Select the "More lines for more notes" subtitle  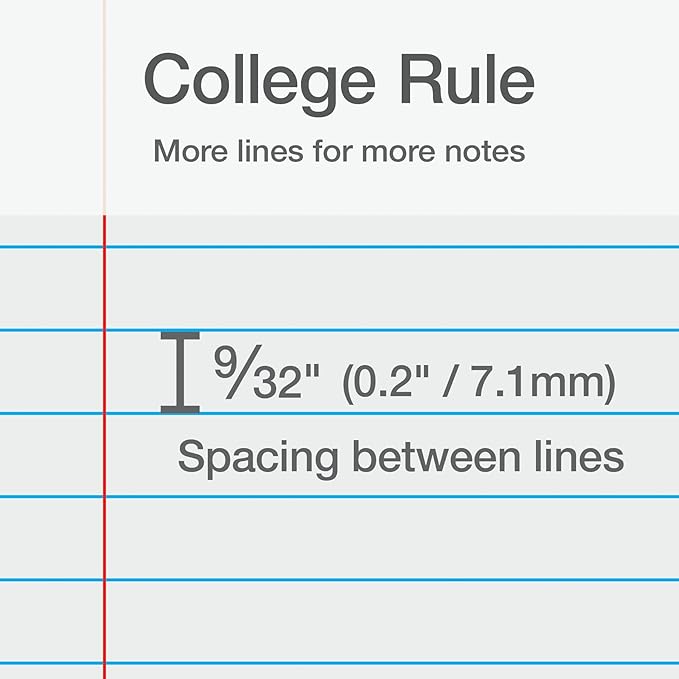pos(339,152)
